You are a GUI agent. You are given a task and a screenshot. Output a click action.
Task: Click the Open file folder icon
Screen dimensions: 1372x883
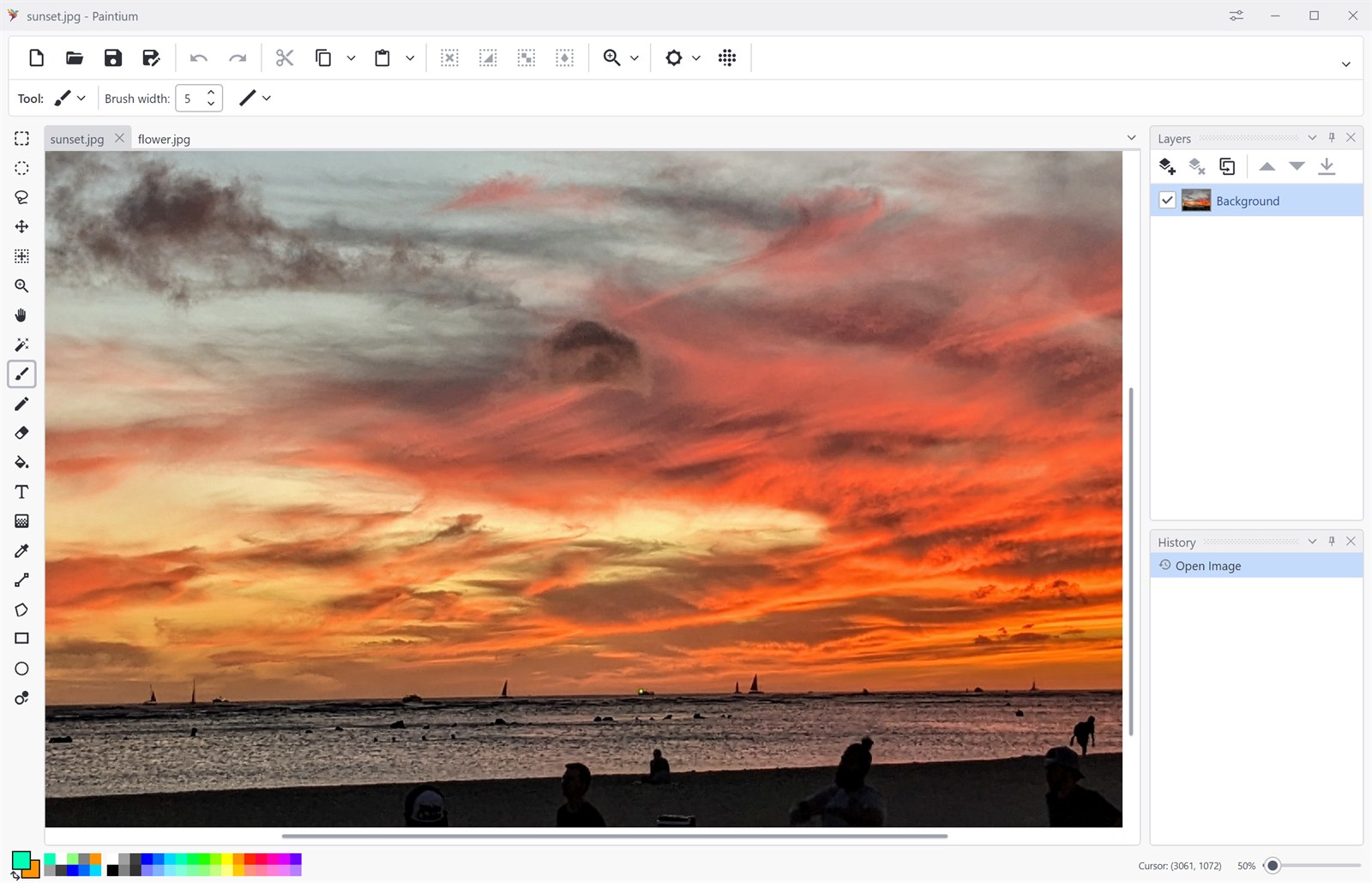tap(75, 57)
